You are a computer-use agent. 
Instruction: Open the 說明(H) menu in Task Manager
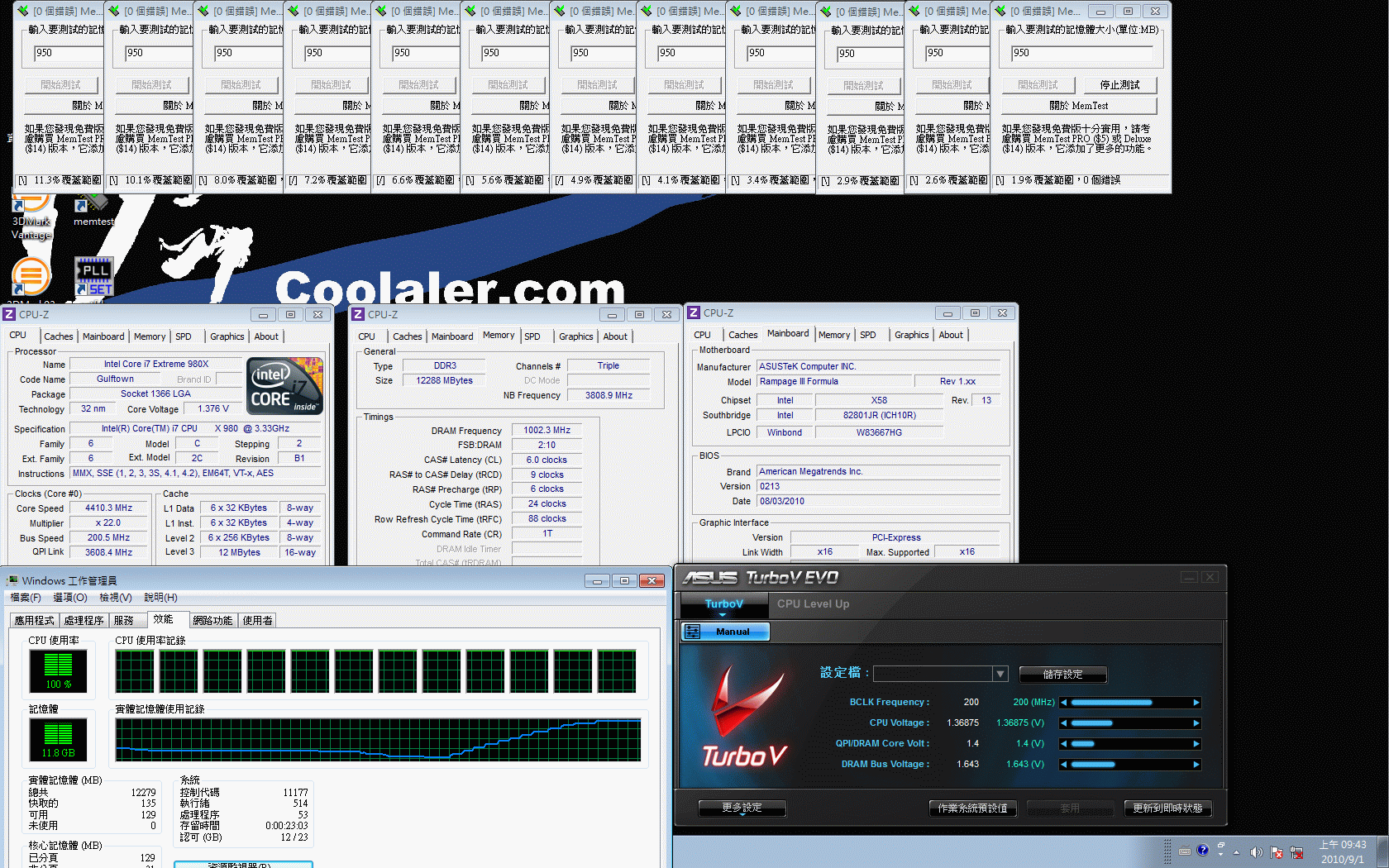coord(160,598)
